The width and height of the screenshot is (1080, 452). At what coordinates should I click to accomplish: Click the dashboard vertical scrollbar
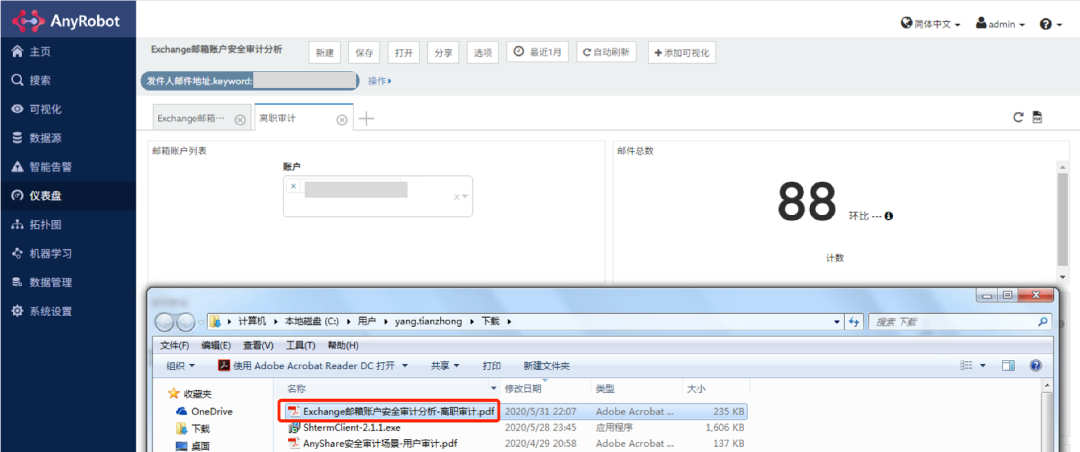click(x=1063, y=220)
